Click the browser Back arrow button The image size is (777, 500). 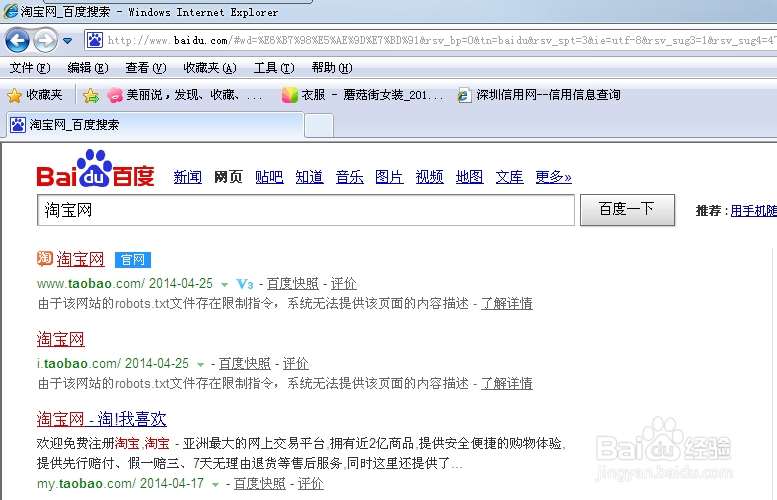(17, 40)
